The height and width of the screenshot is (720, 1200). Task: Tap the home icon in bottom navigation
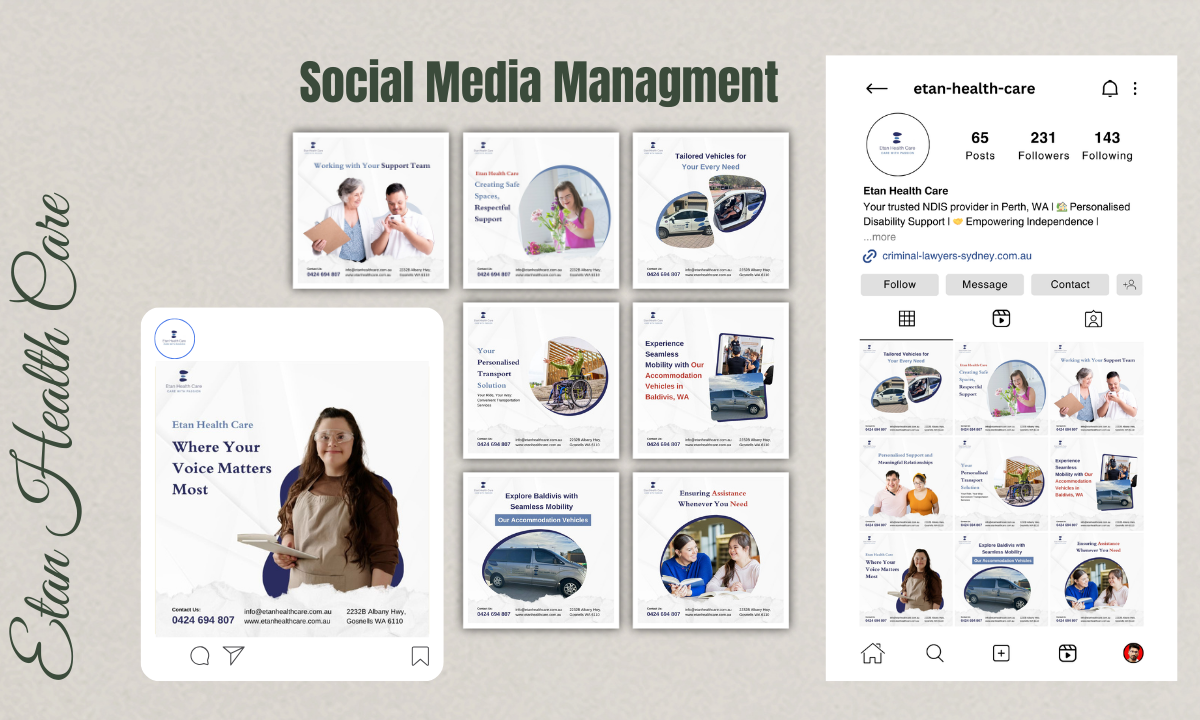pos(872,652)
